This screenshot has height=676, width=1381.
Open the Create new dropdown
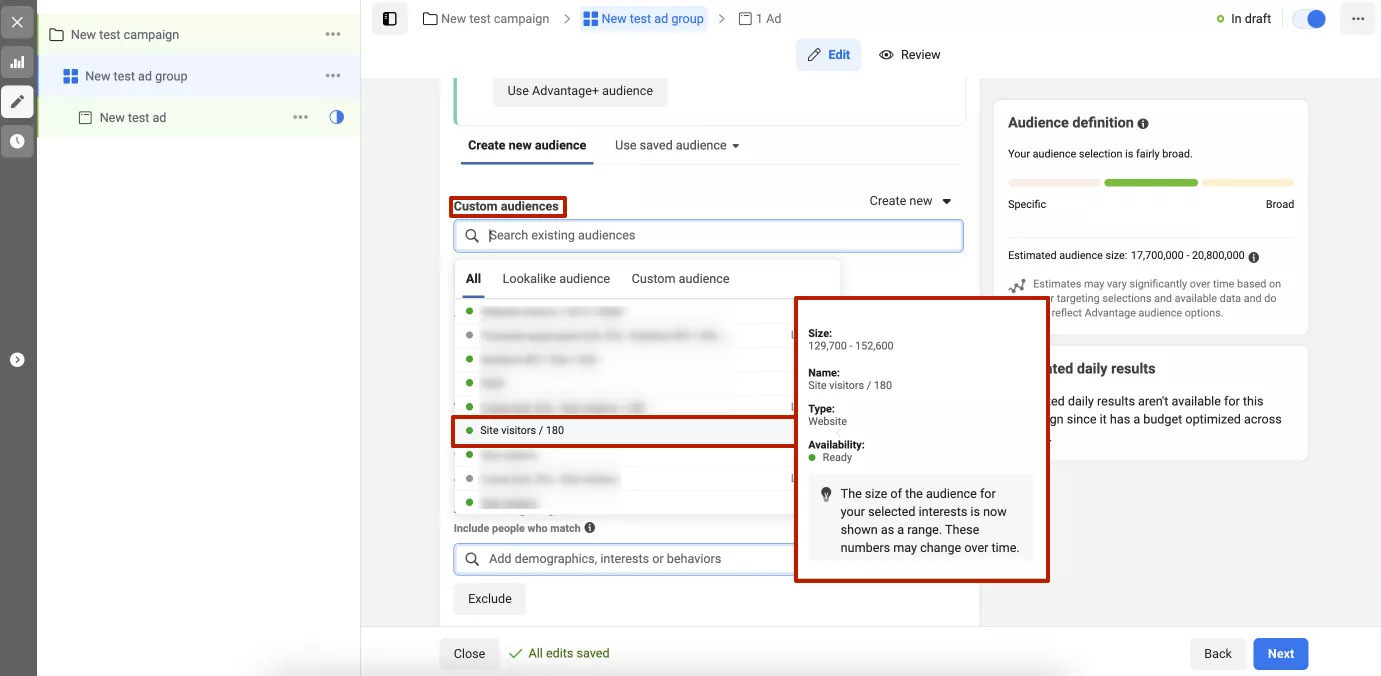click(x=910, y=201)
